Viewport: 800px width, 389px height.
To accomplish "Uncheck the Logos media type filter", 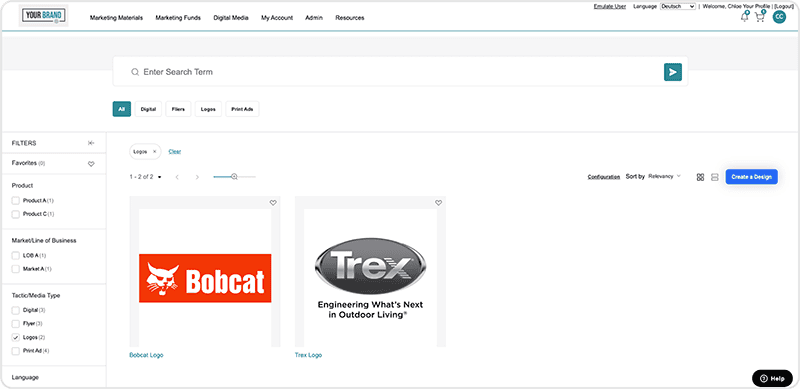I will (15, 337).
